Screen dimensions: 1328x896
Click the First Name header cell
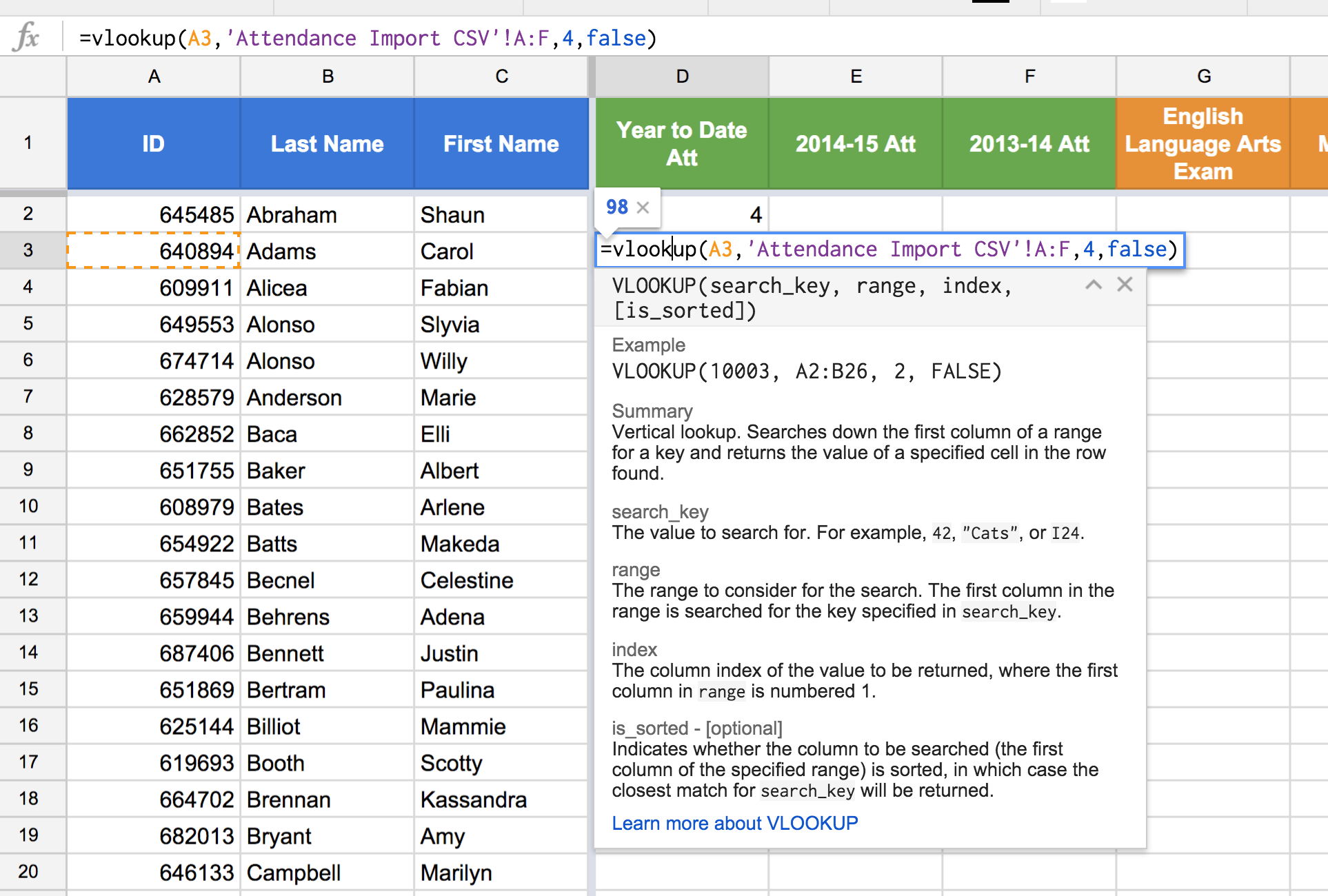click(x=501, y=143)
